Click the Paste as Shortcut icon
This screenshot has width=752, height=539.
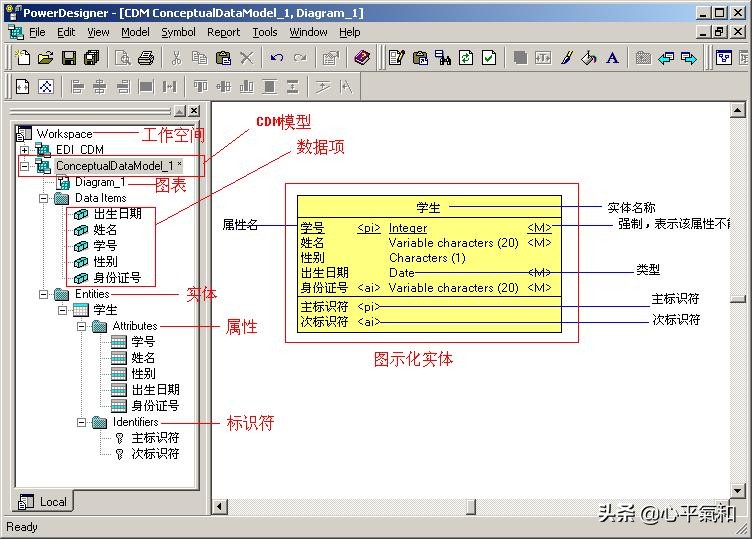420,58
